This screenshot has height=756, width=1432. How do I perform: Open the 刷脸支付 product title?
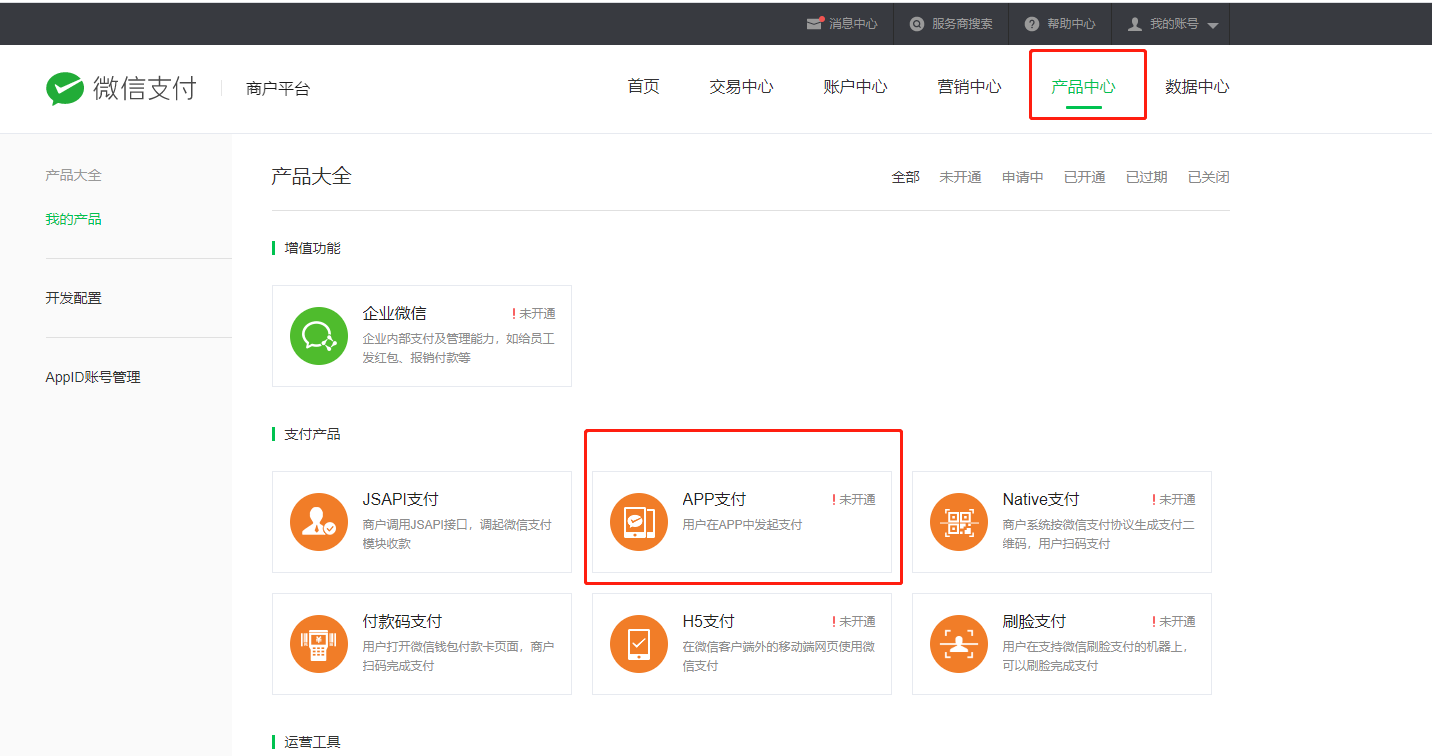[x=1034, y=621]
